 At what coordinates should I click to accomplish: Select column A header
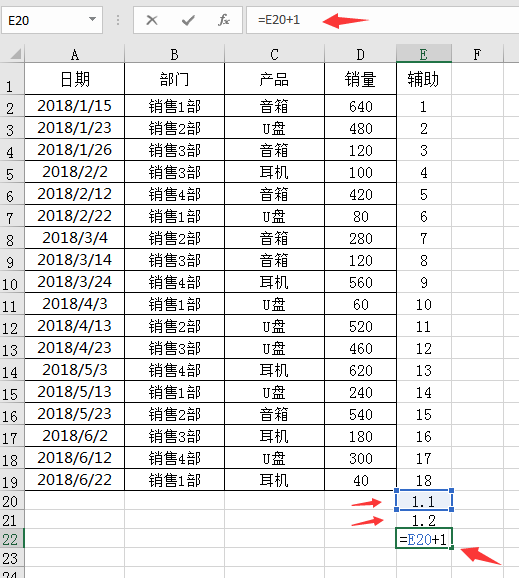[x=74, y=54]
